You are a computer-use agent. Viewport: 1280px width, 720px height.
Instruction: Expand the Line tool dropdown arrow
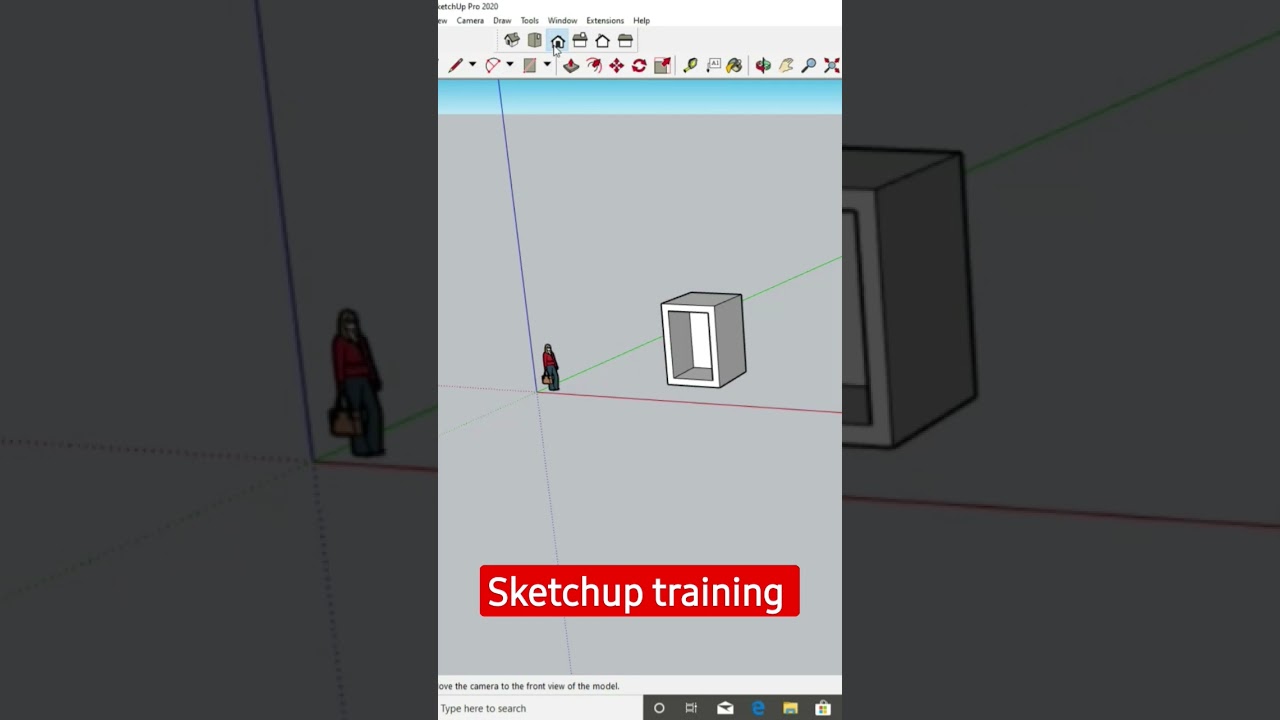pos(472,65)
